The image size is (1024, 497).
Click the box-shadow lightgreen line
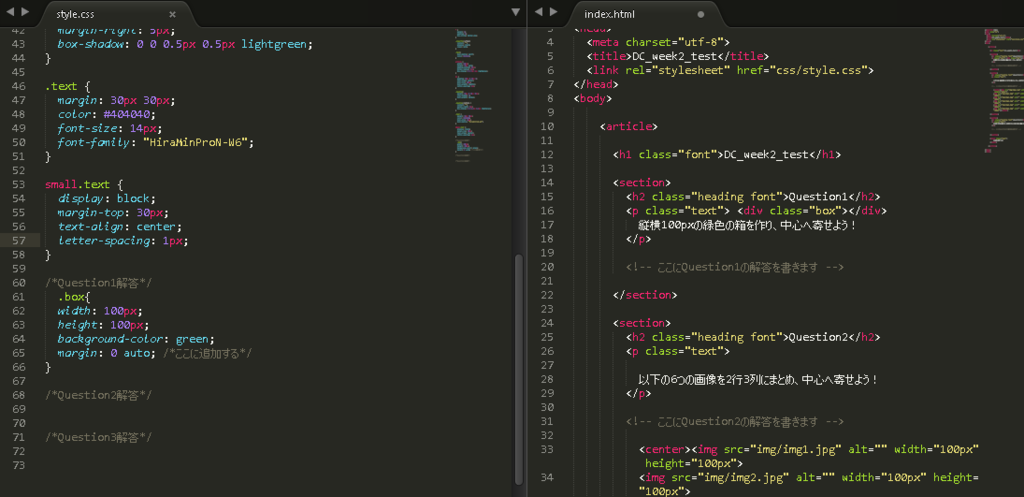pyautogui.click(x=185, y=44)
